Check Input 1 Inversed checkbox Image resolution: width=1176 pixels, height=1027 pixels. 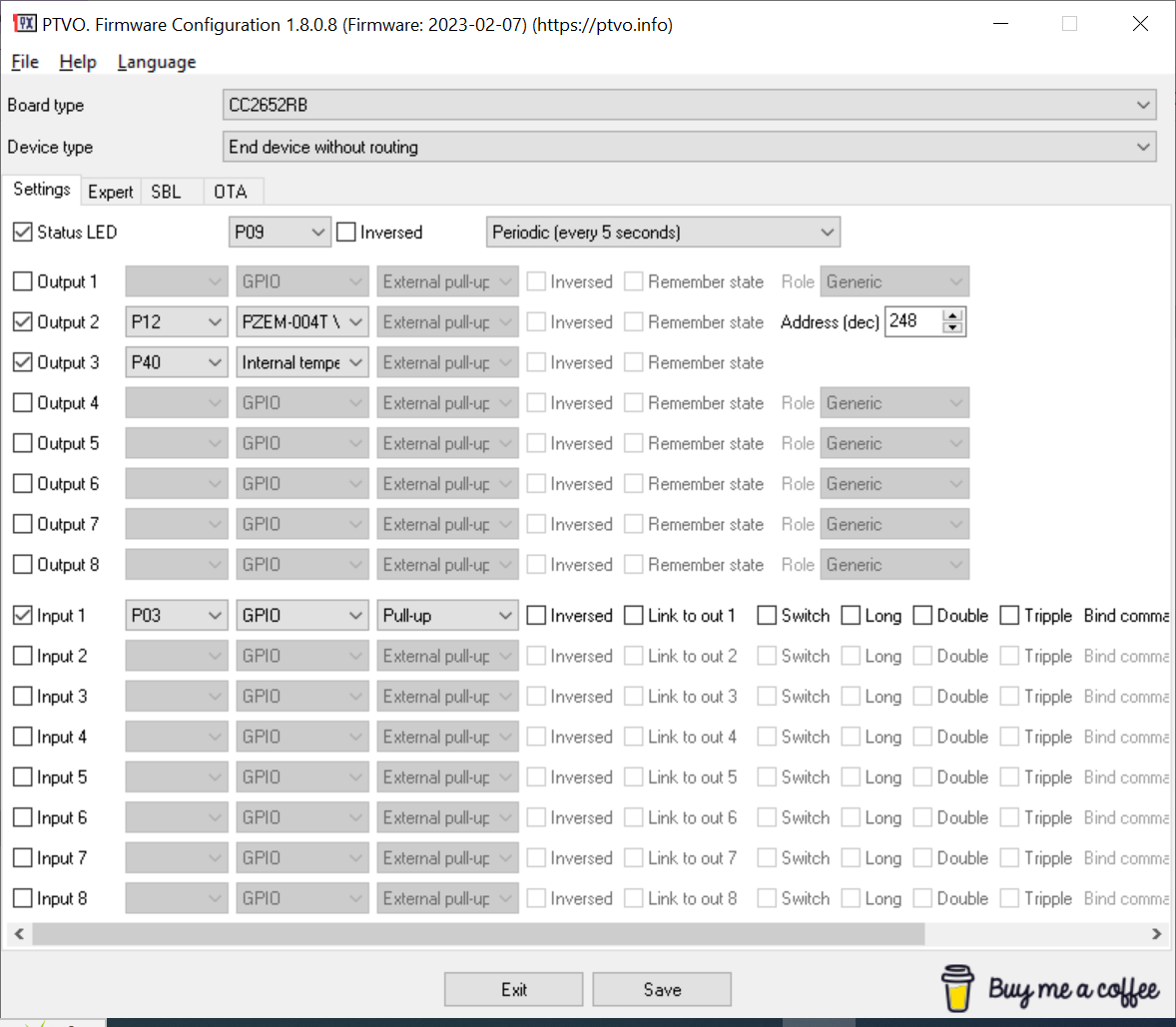535,616
